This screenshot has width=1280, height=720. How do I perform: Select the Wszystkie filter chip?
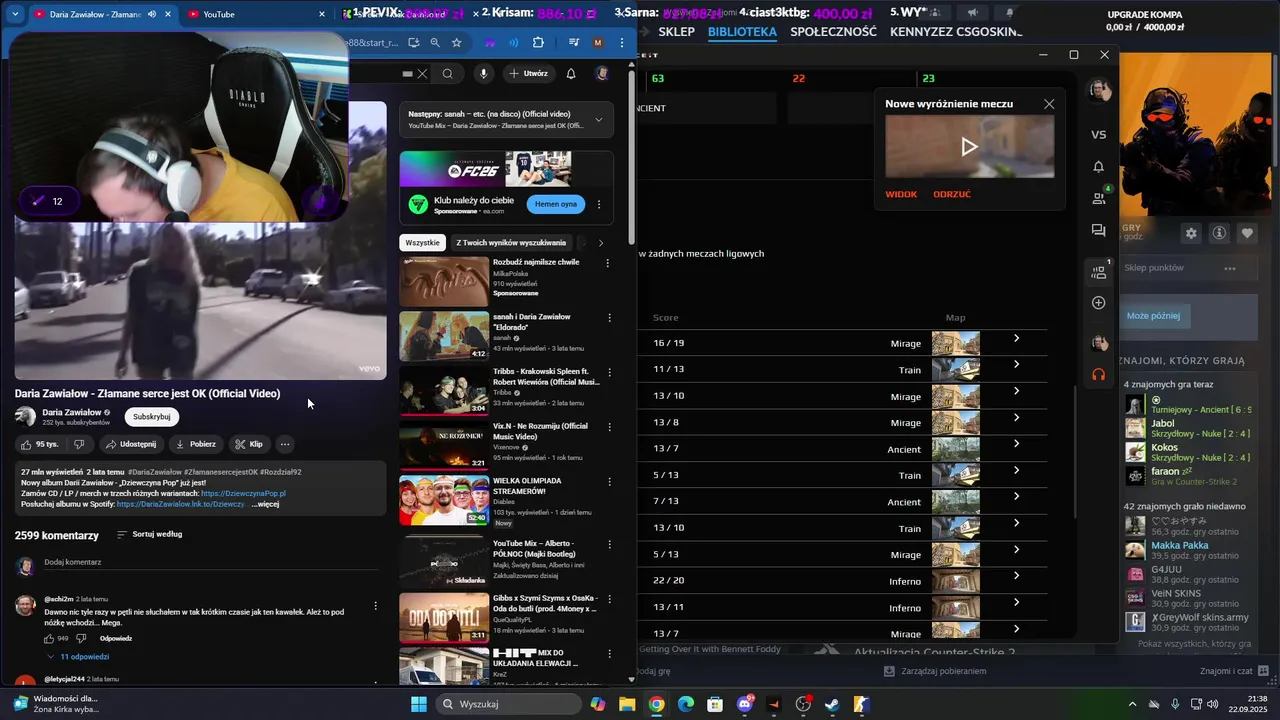(422, 242)
